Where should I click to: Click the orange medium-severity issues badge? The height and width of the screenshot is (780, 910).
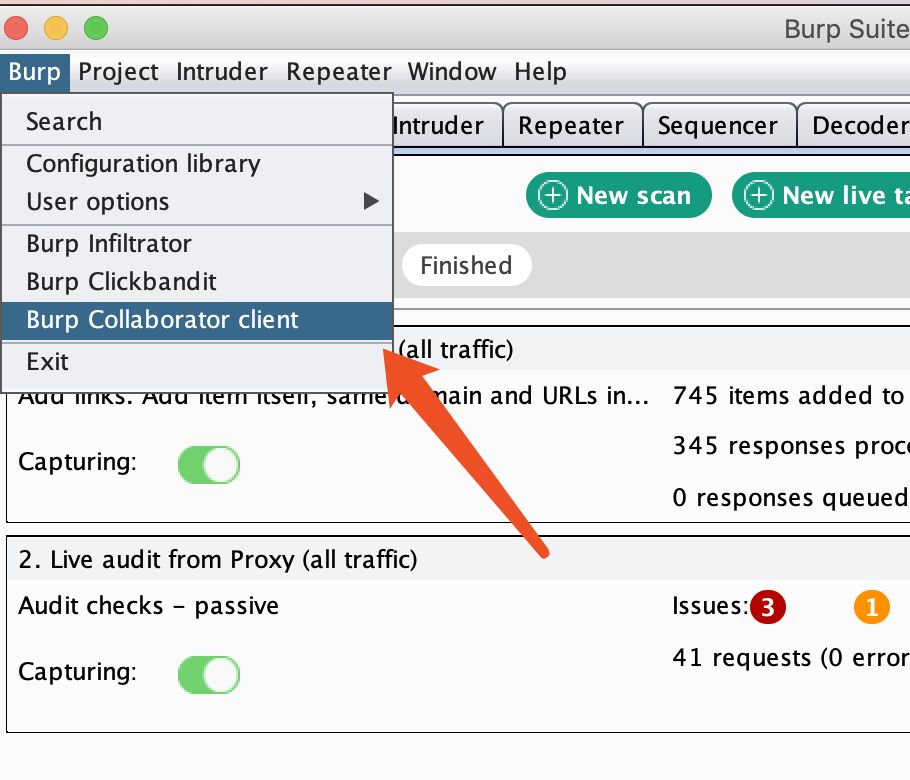[x=871, y=606]
